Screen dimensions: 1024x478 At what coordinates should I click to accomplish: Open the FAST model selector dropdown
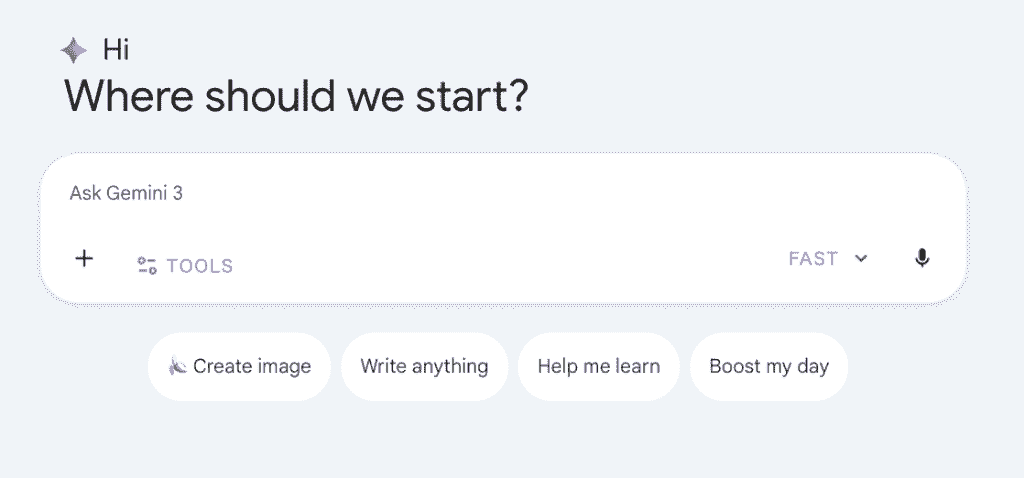click(x=827, y=259)
